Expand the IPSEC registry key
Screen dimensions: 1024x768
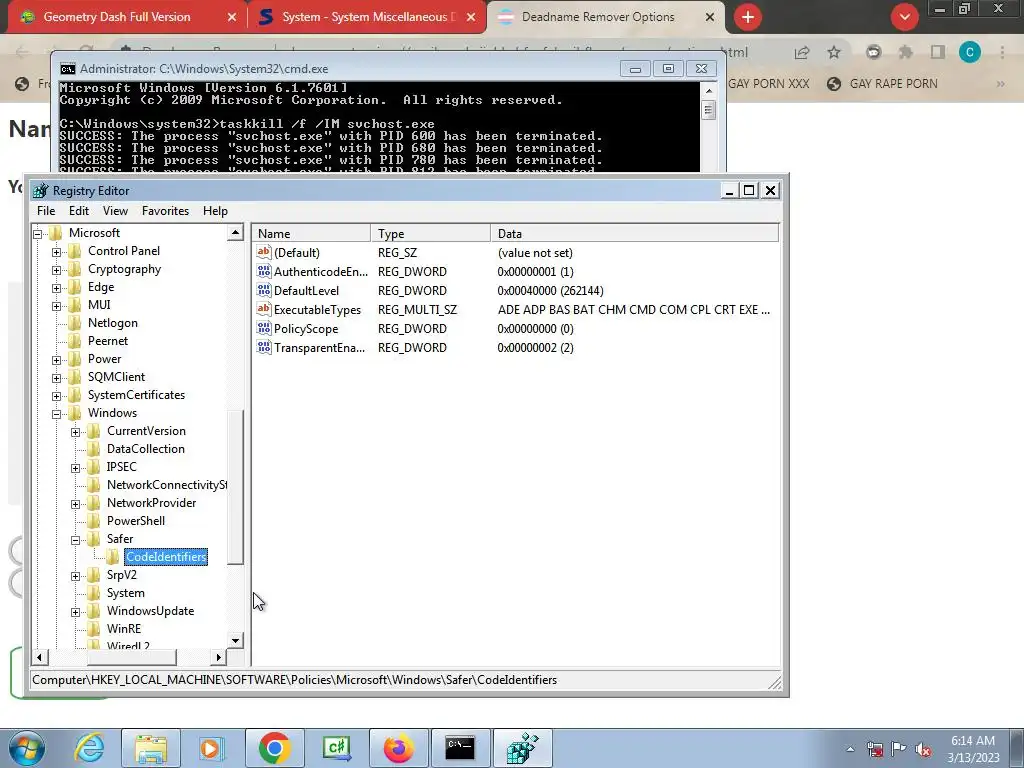(76, 468)
